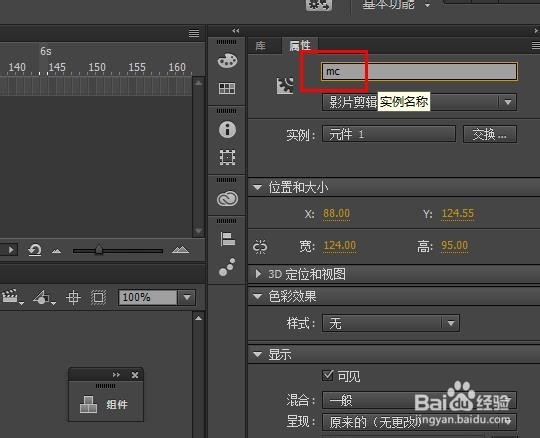
Task: Click the 100% zoom value field
Action: [148, 297]
